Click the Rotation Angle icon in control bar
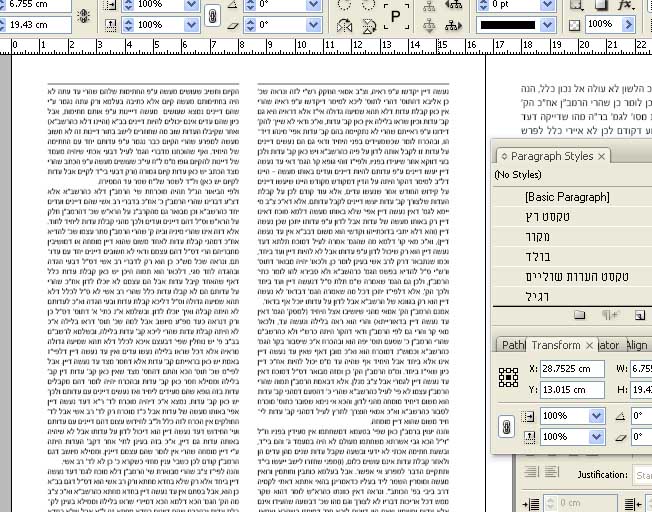The width and height of the screenshot is (652, 512). pos(233,4)
